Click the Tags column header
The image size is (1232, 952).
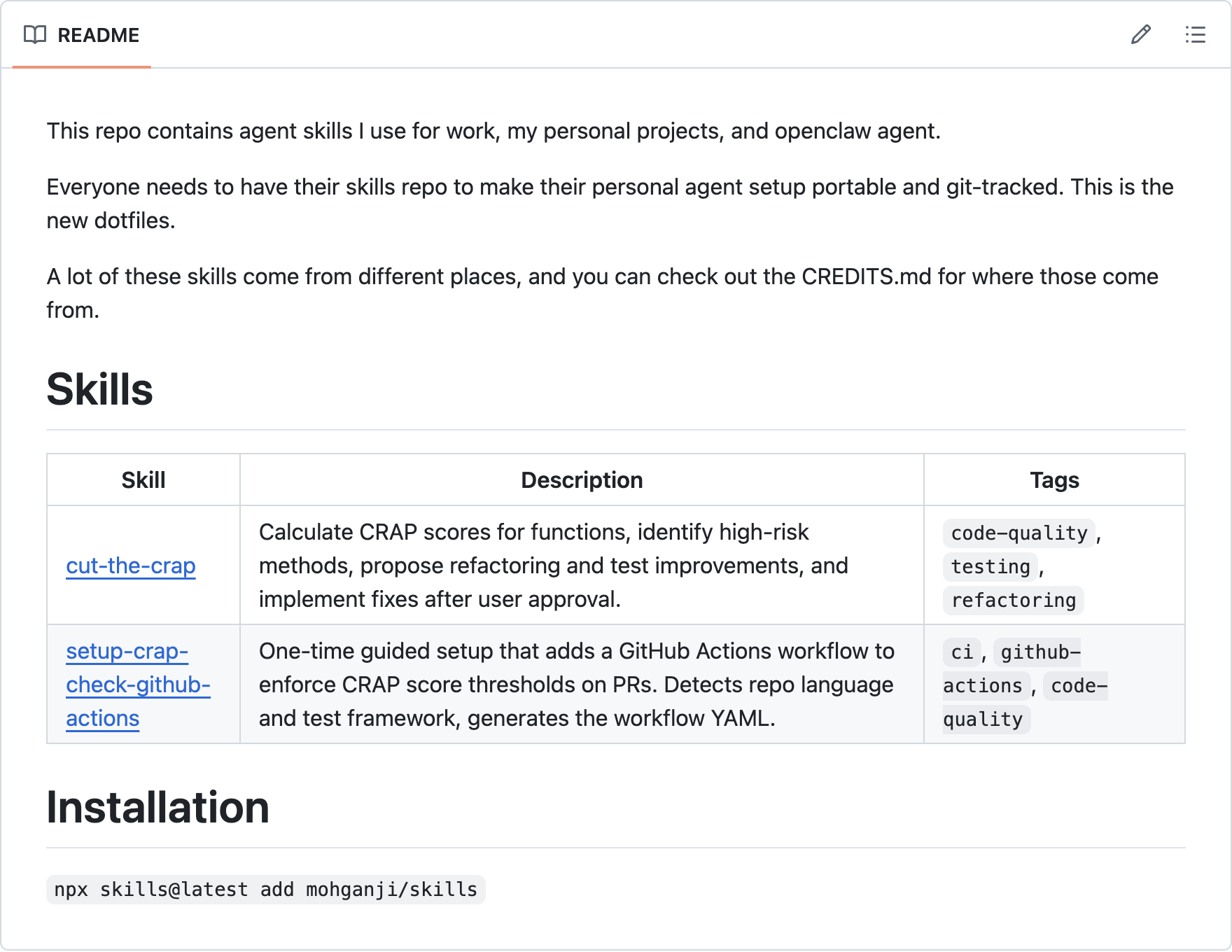point(1054,480)
